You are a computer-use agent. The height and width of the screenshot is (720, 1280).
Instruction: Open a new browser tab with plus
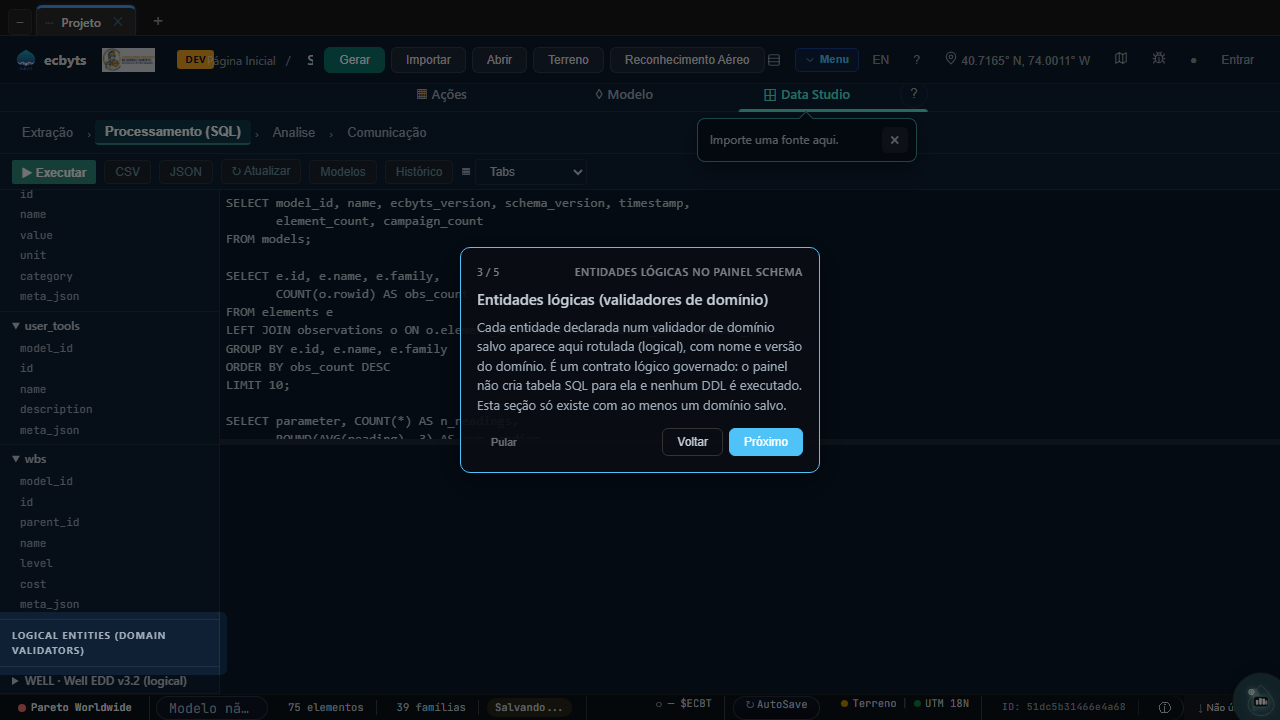(157, 21)
